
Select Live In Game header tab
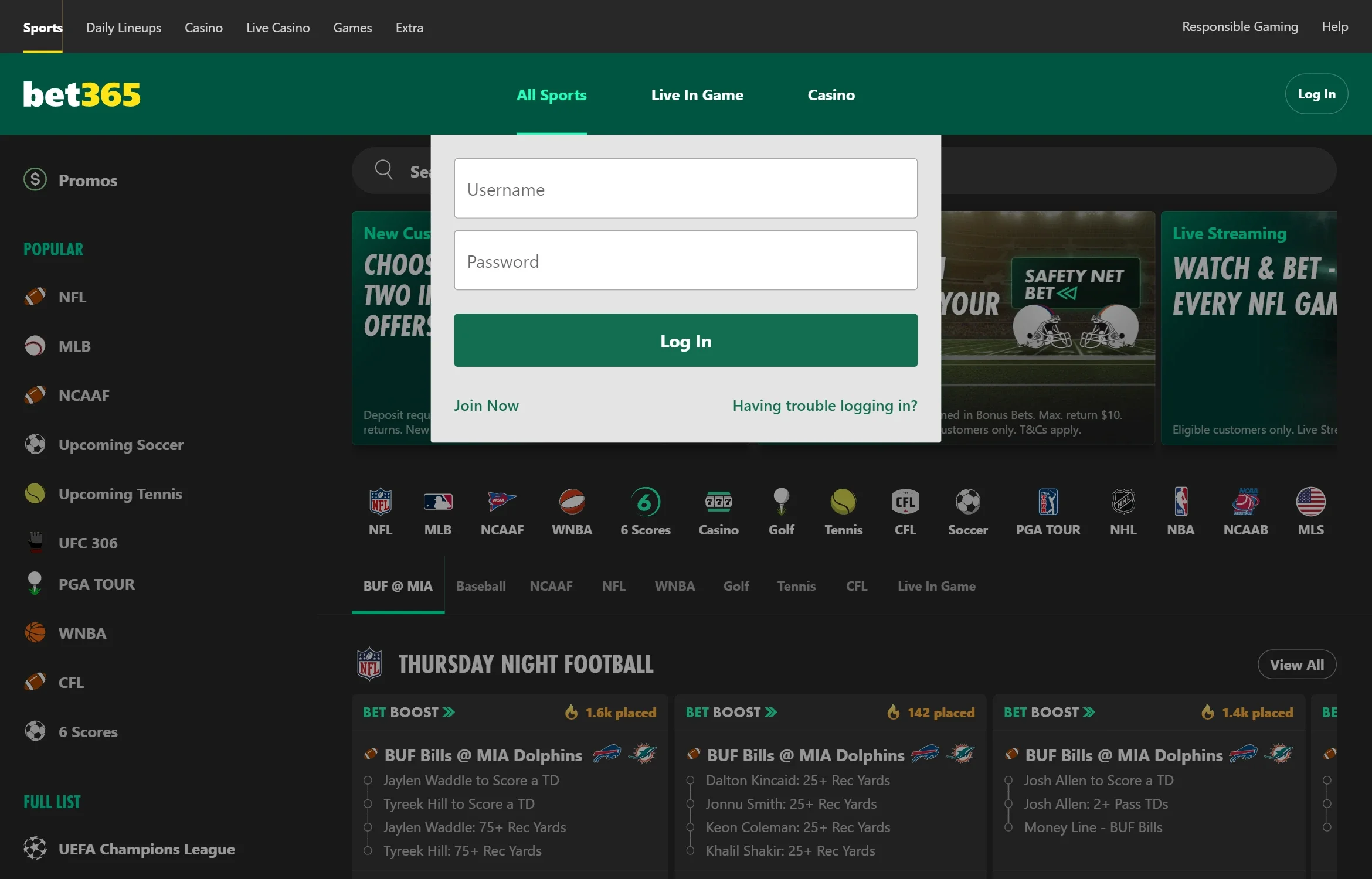[x=697, y=94]
